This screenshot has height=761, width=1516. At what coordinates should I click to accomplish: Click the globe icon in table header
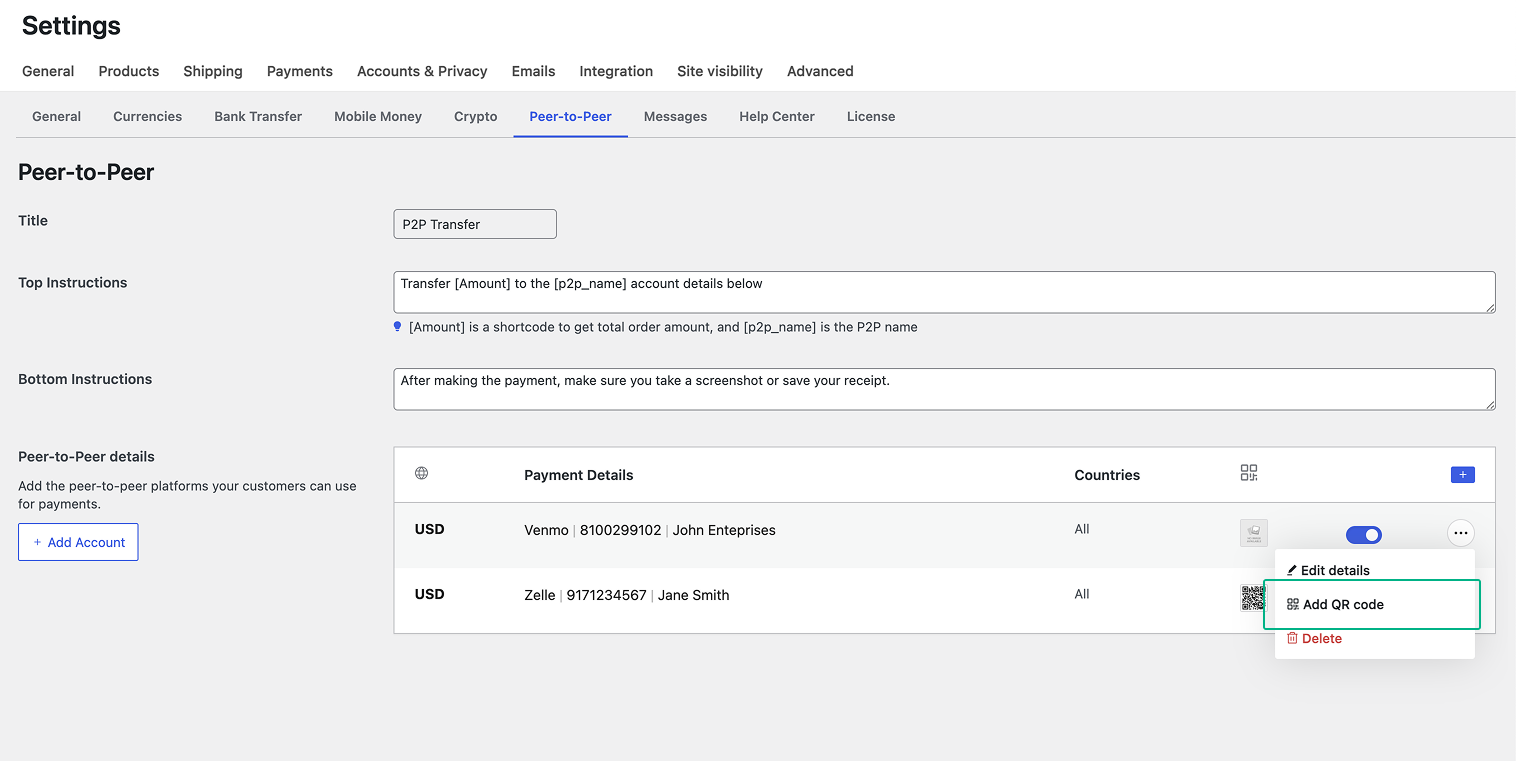(x=421, y=474)
